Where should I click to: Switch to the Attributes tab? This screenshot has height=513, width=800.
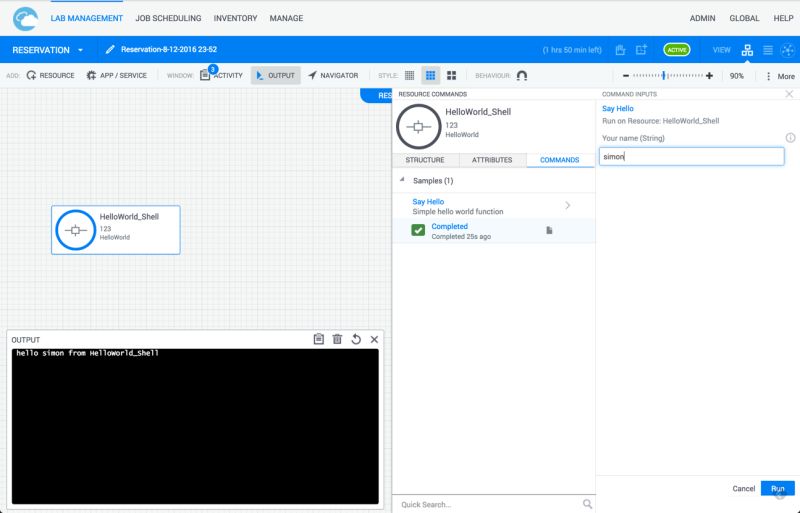(x=492, y=160)
